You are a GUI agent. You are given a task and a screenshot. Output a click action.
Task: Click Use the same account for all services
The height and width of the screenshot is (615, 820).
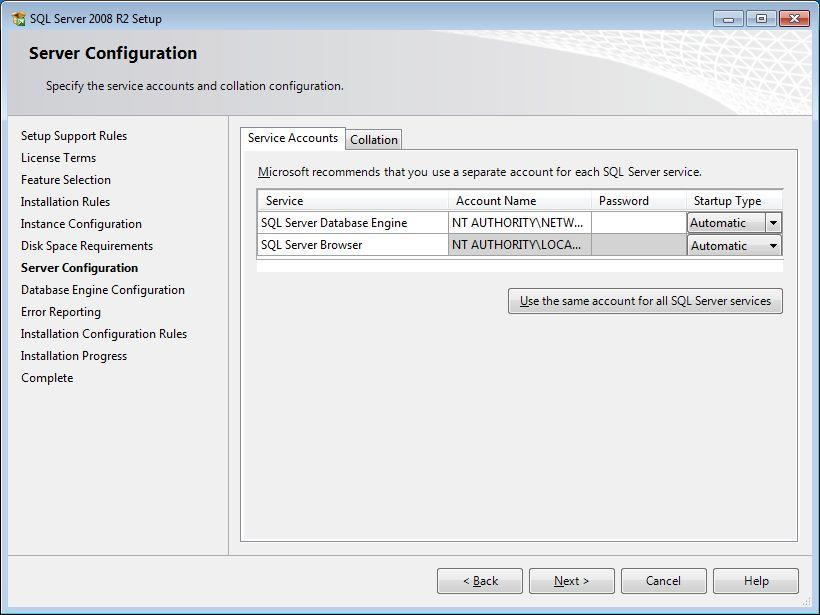645,301
